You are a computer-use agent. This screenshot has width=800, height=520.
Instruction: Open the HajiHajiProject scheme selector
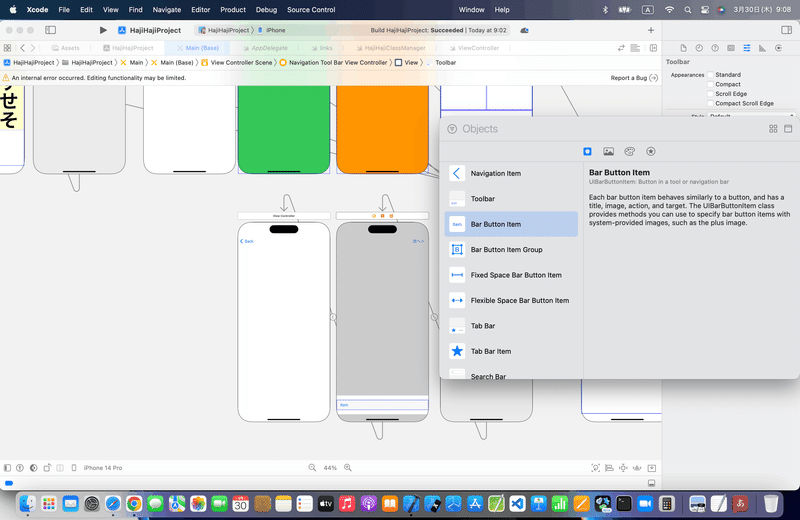(x=224, y=30)
